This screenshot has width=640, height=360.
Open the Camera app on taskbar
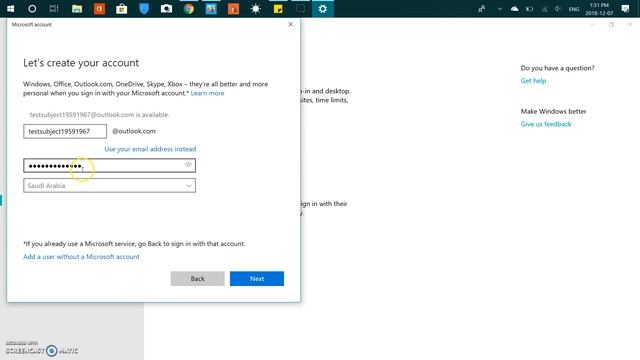[x=166, y=9]
